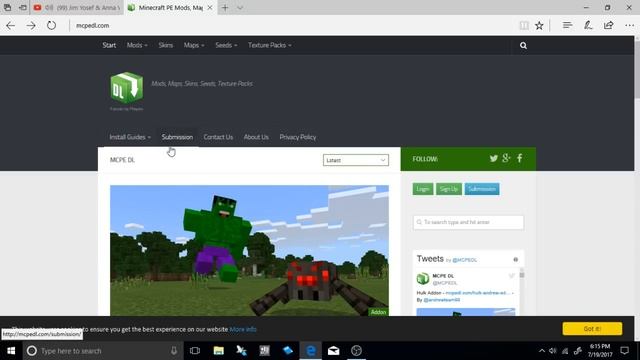Expand the Install Guides dropdown

point(130,137)
